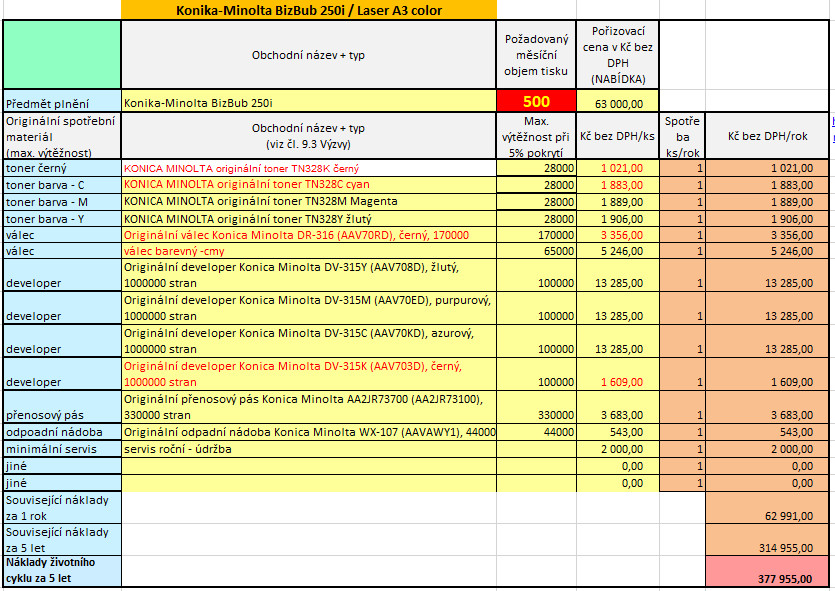Screen dimensions: 835x591
Task: Select the 'Originální válec Konica Minolta DR-316' cell
Action: click(309, 235)
